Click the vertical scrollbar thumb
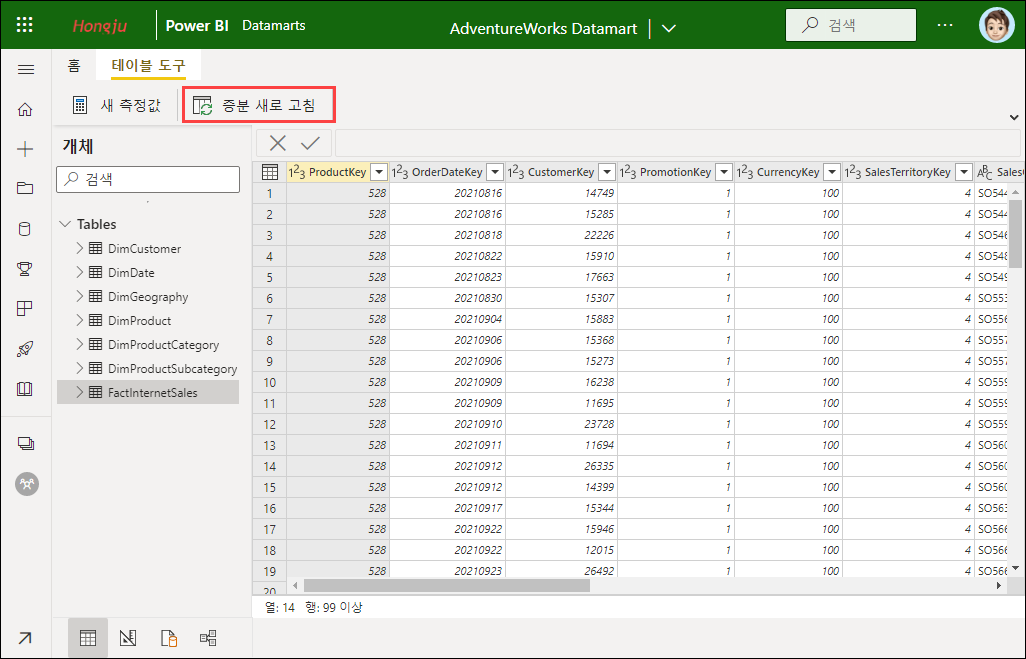 click(x=1015, y=234)
